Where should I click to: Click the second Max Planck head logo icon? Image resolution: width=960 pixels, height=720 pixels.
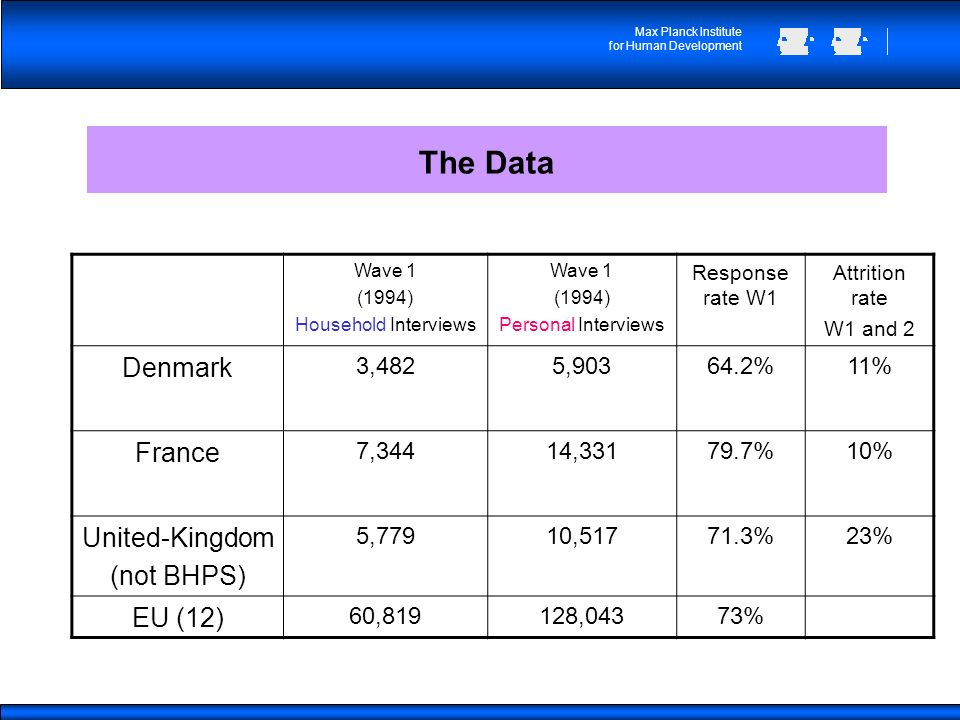coord(849,42)
